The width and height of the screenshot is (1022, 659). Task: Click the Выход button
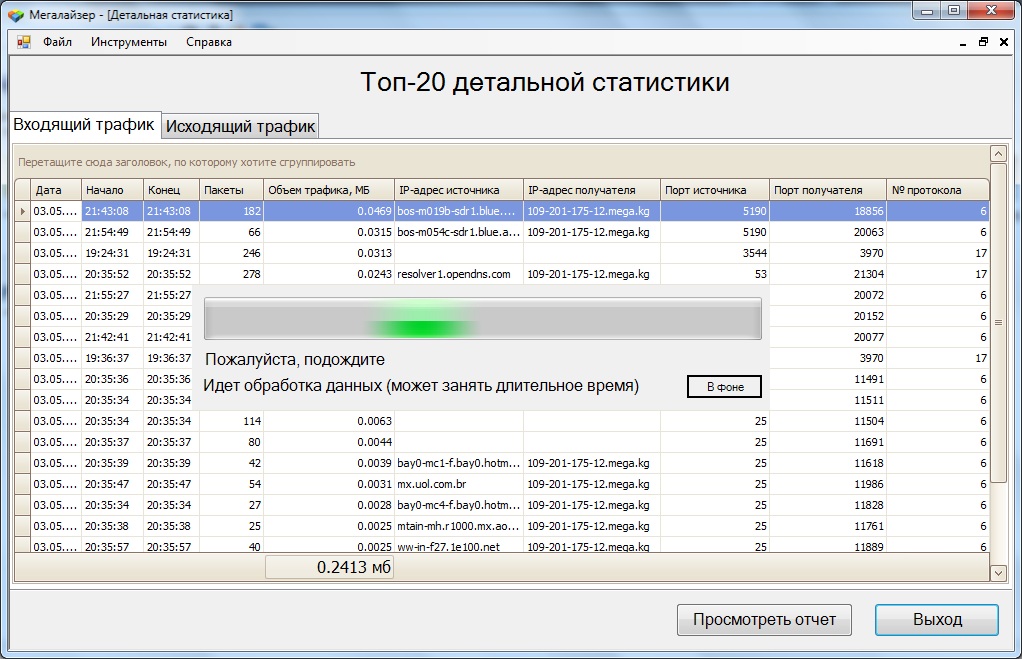tap(937, 619)
